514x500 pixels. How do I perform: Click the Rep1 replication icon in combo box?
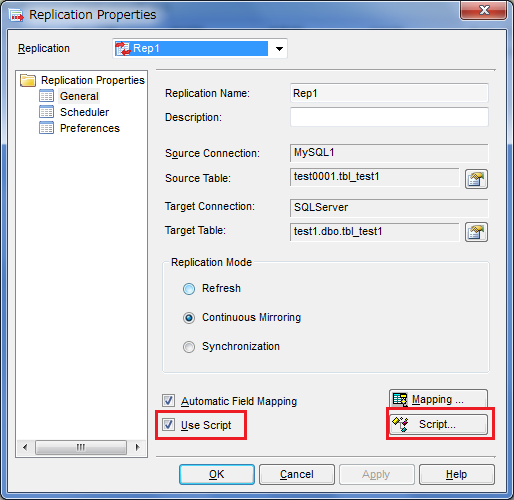pyautogui.click(x=123, y=49)
